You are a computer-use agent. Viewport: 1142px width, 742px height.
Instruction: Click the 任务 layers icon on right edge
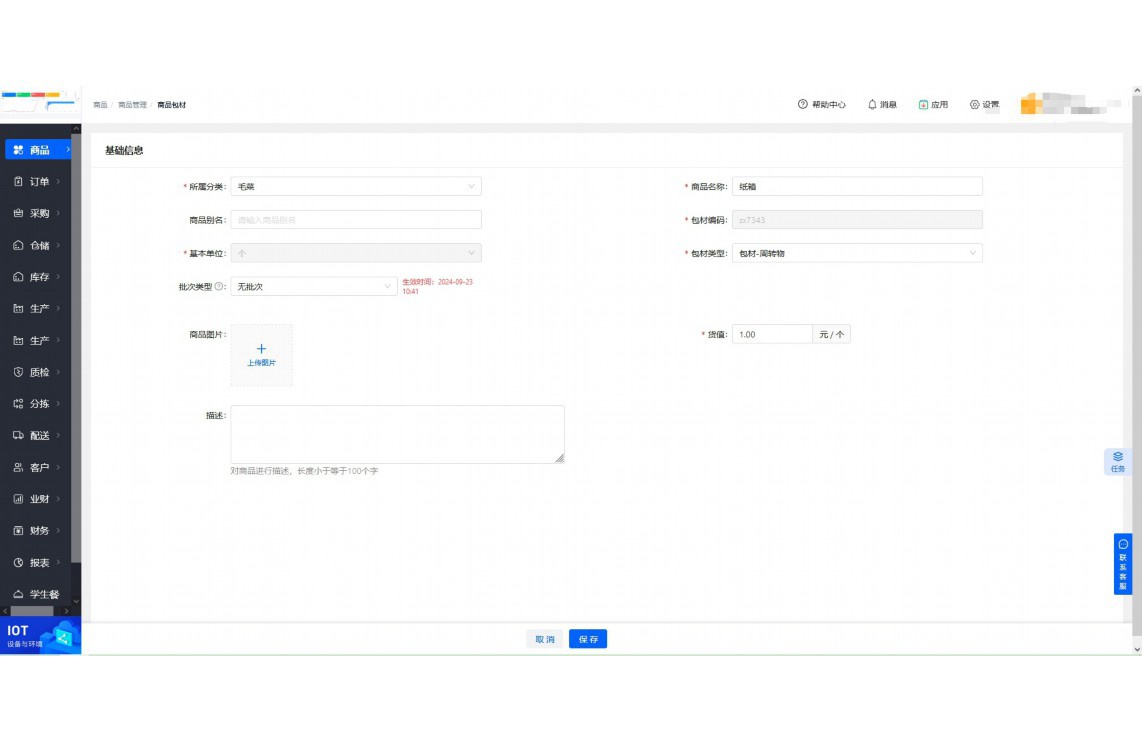tap(1118, 457)
